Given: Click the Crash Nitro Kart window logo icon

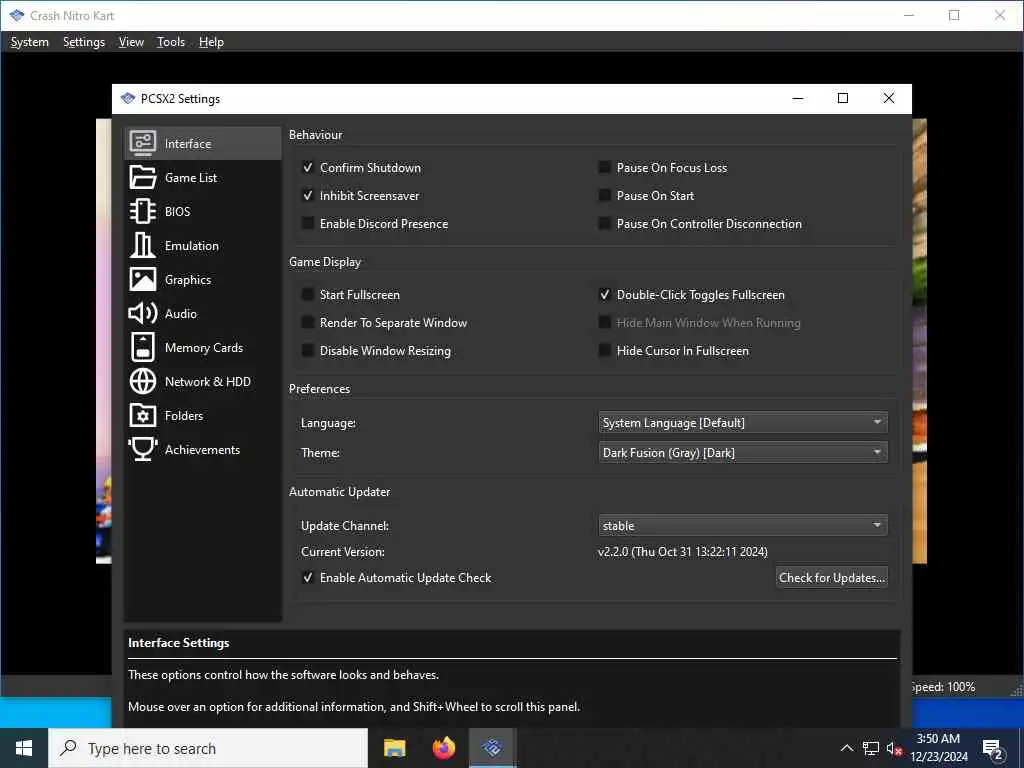Looking at the screenshot, I should click(17, 15).
